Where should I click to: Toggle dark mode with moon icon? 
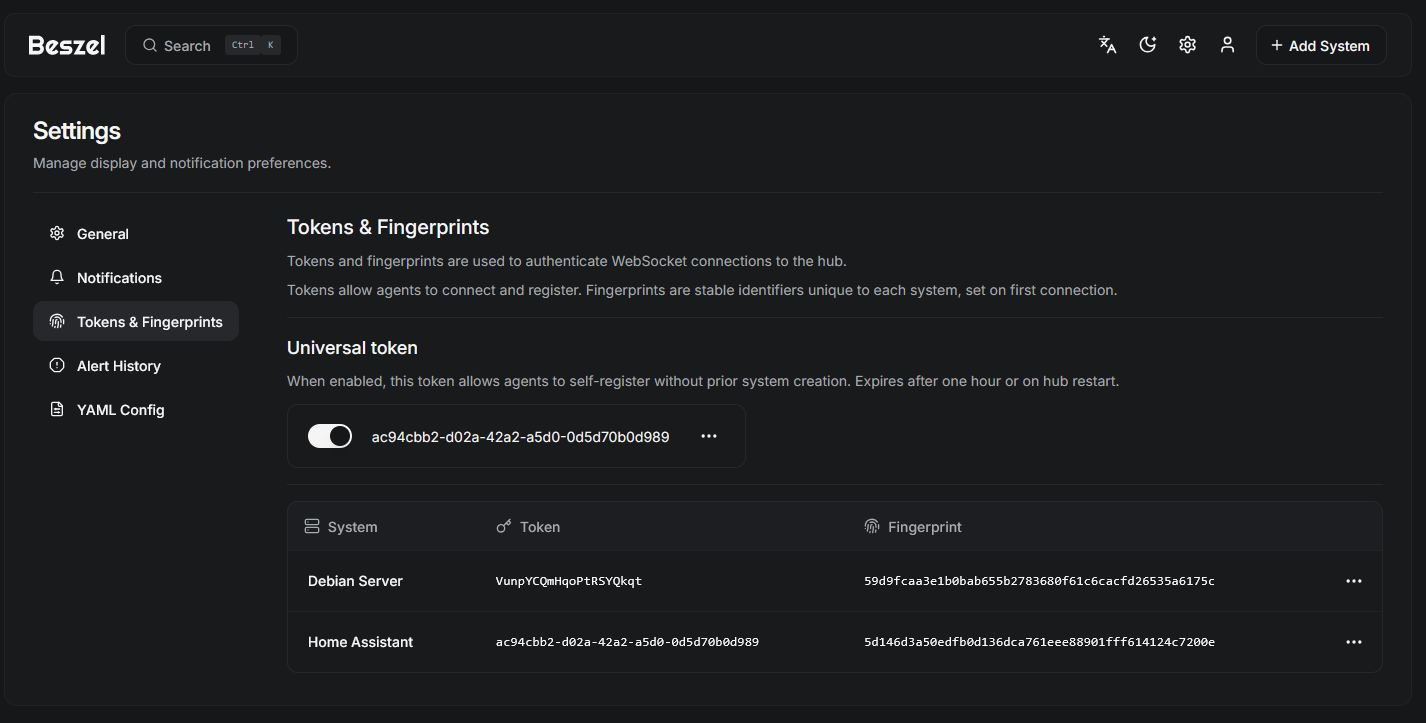tap(1147, 45)
